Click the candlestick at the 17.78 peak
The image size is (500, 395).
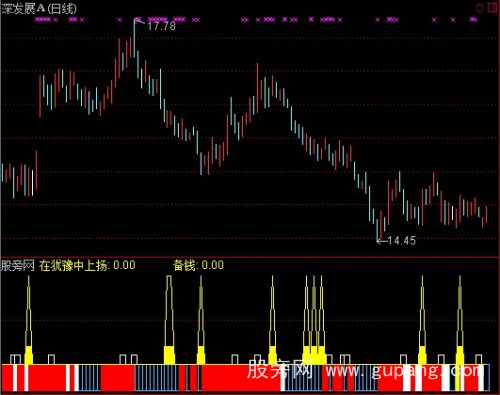pos(134,38)
